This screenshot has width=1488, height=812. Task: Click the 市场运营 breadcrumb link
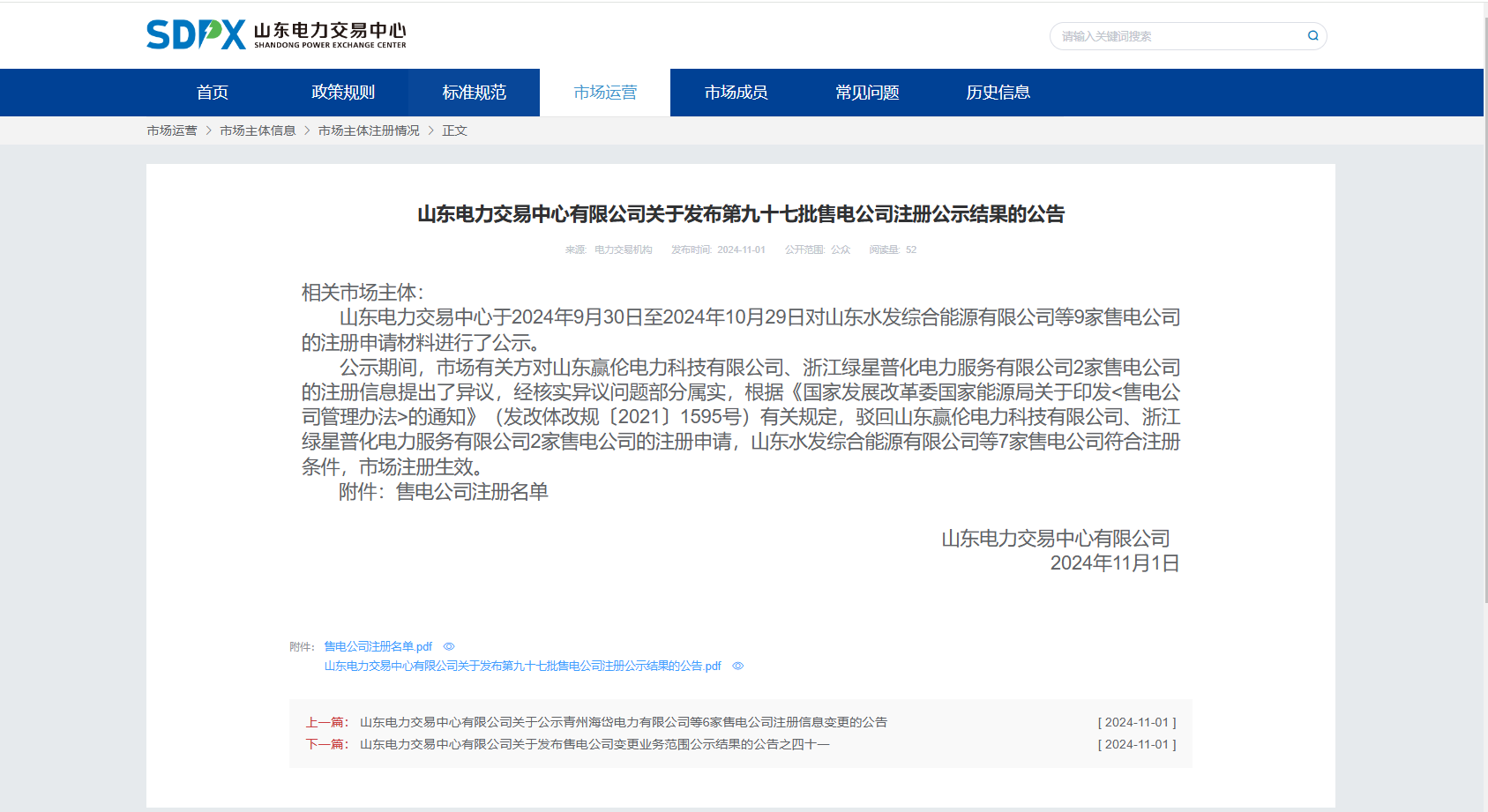[170, 130]
